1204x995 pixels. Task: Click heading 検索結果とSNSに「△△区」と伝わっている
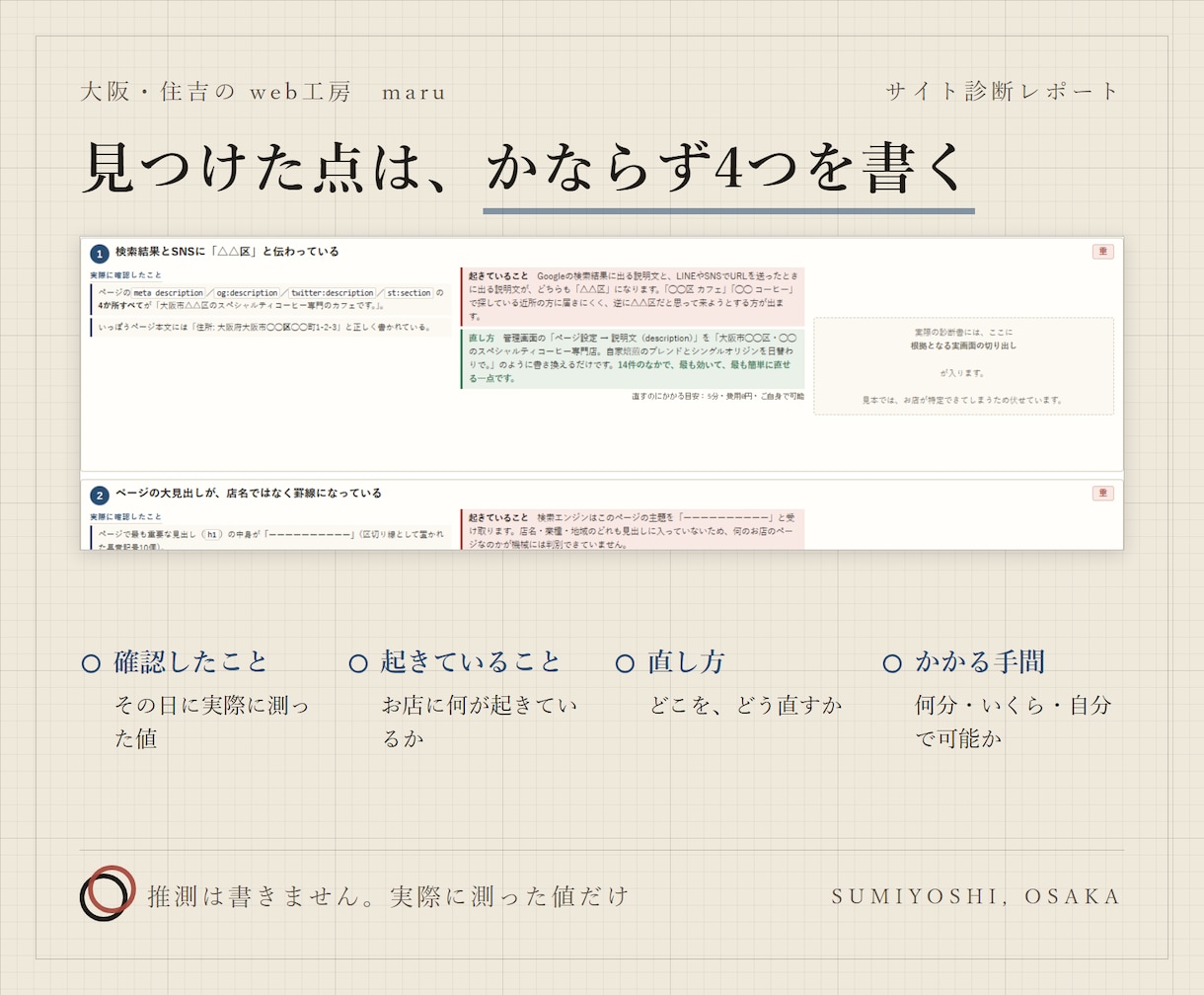(x=227, y=253)
